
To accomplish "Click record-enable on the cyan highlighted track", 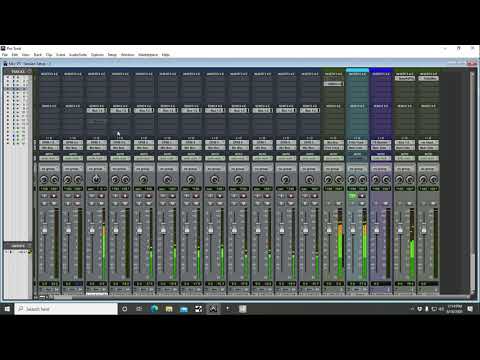I will coord(362,196).
